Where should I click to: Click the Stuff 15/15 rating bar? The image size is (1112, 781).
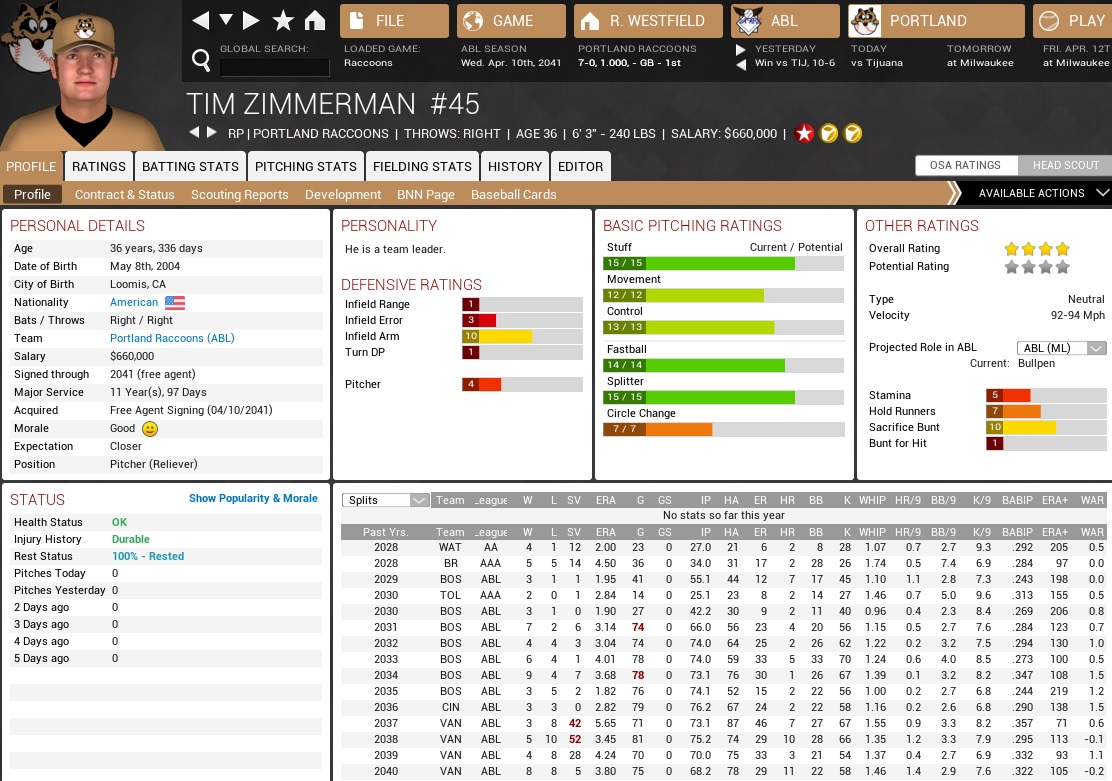[x=723, y=263]
